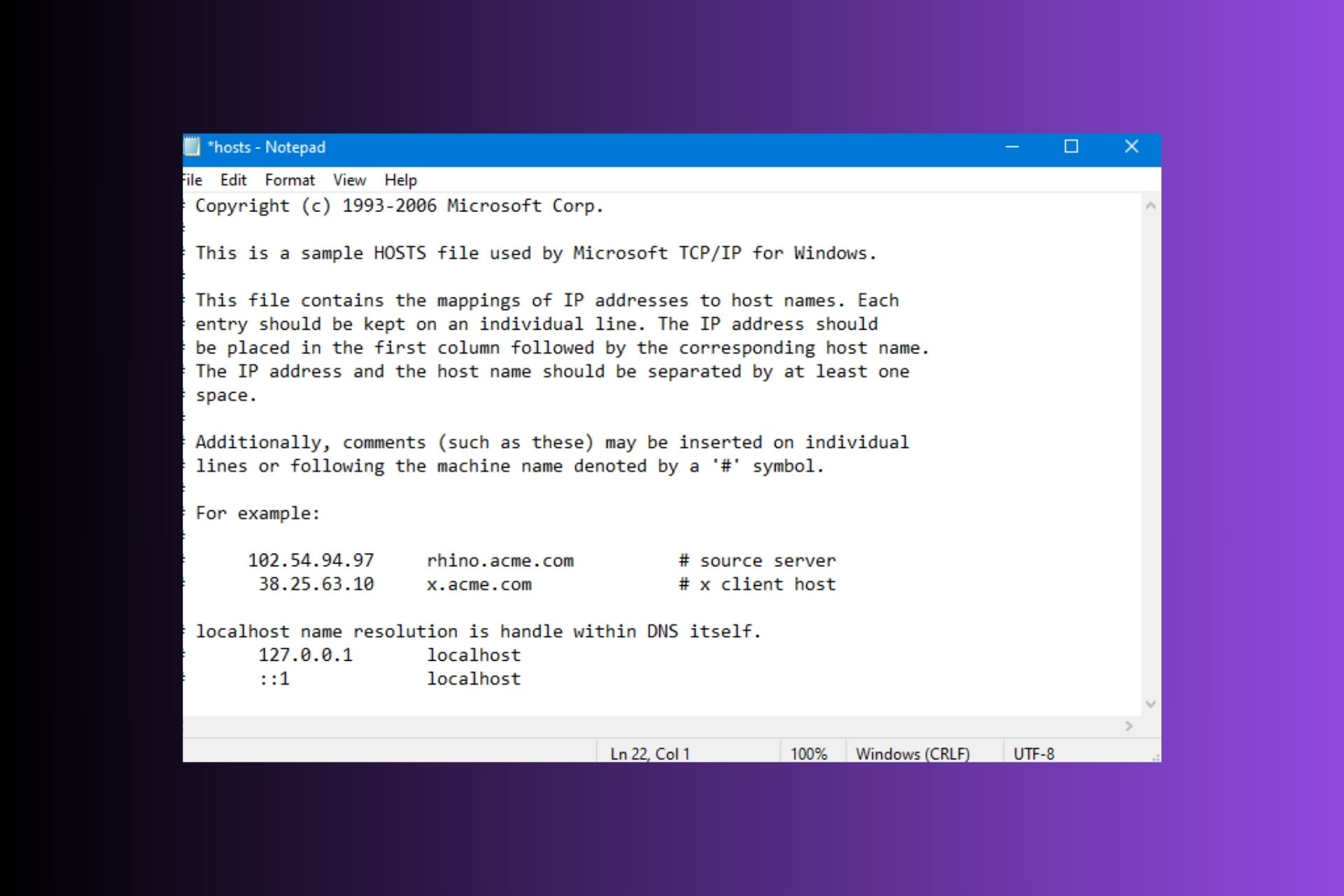Open the Format menu
Screen dimensions: 1344x896
pos(290,180)
